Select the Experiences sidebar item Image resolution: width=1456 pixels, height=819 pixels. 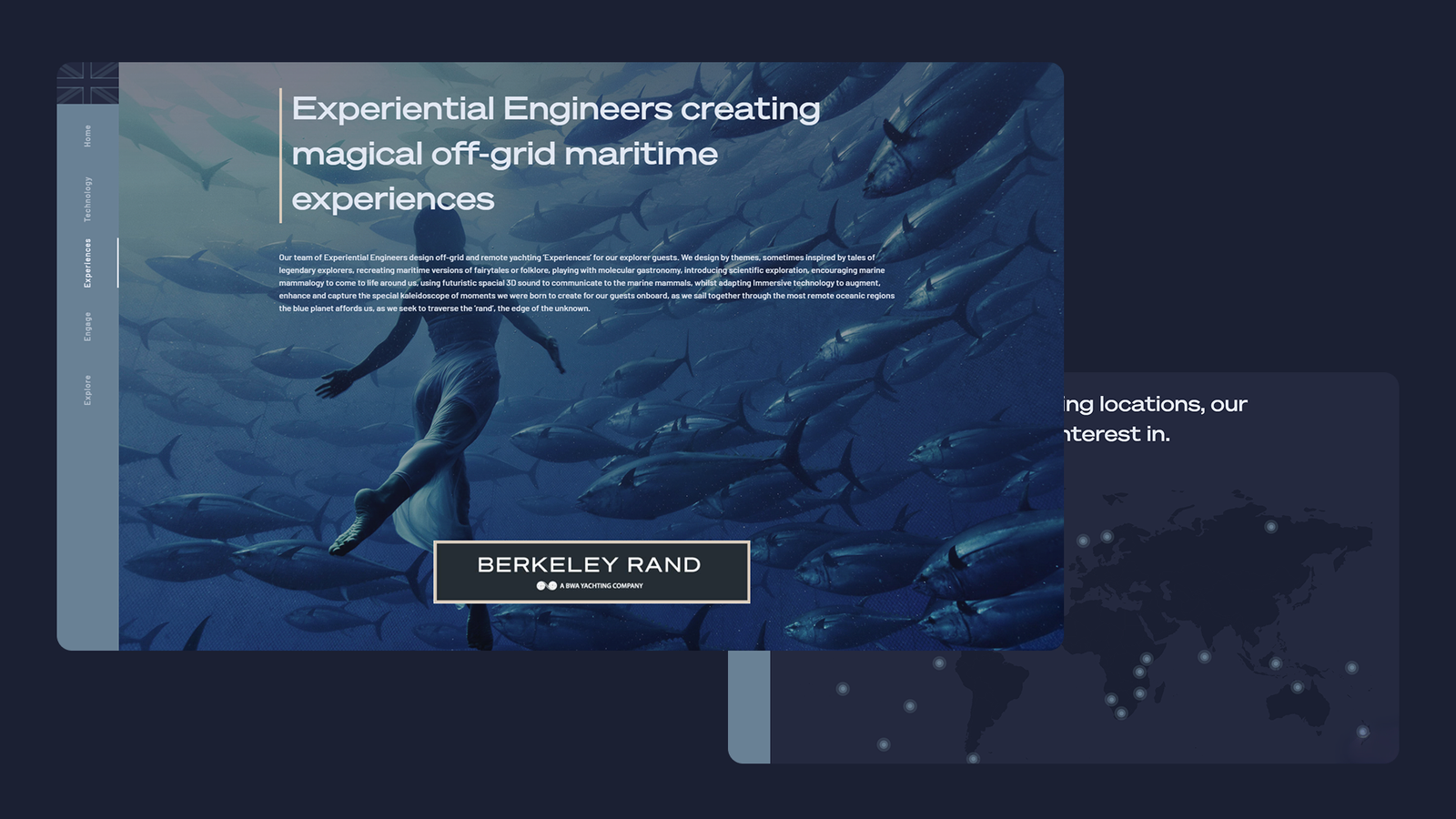point(87,263)
